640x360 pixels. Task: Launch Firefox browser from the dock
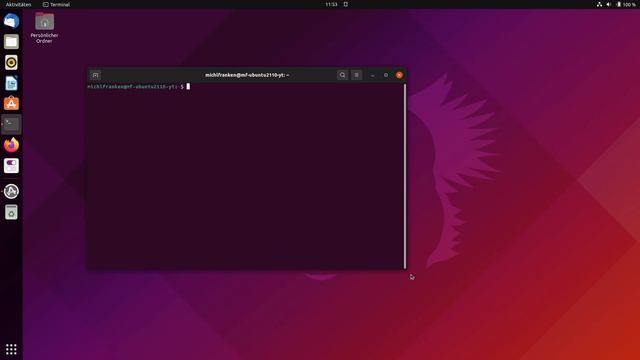tap(11, 145)
